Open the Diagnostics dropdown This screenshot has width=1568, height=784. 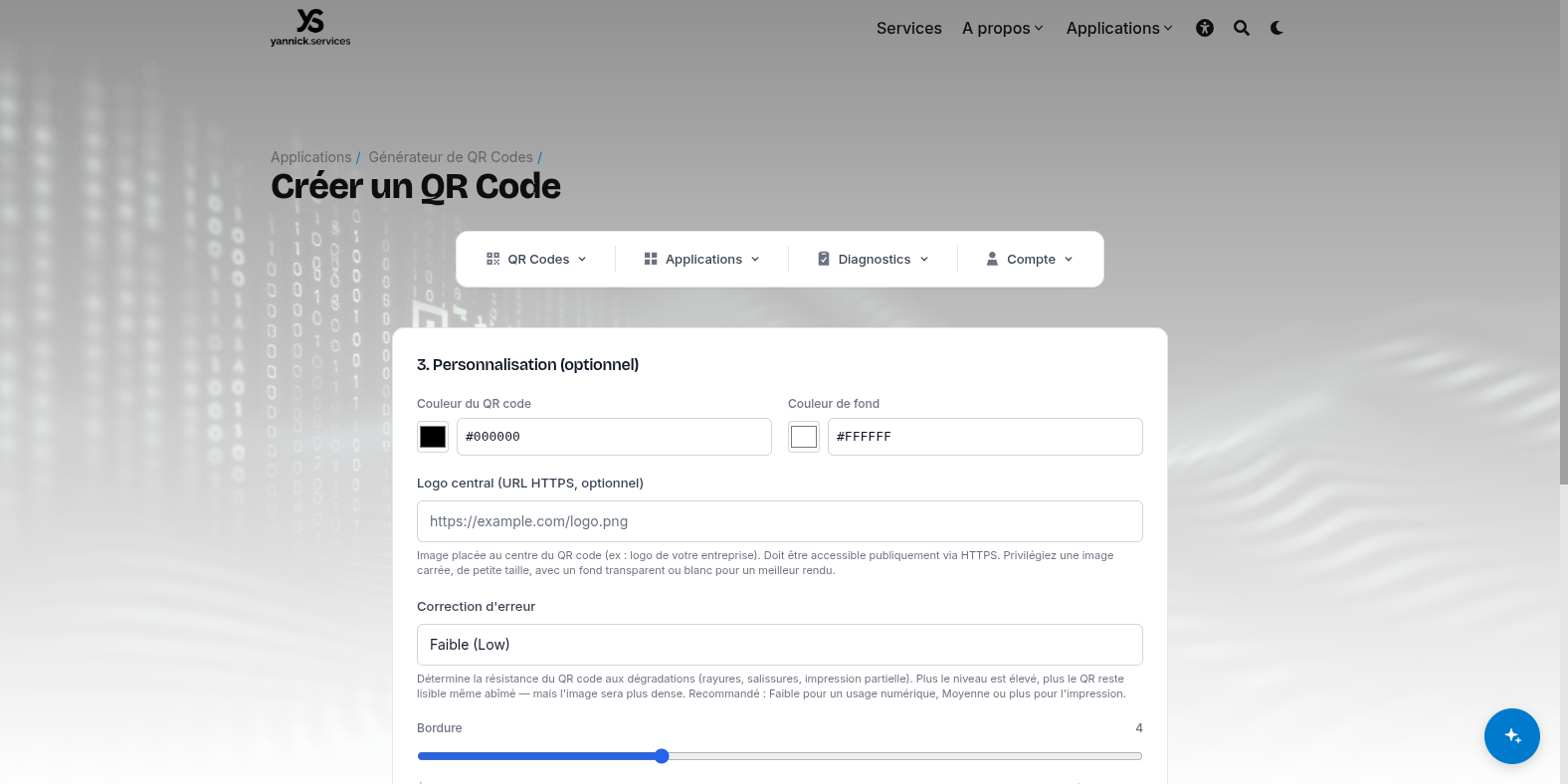pos(873,259)
